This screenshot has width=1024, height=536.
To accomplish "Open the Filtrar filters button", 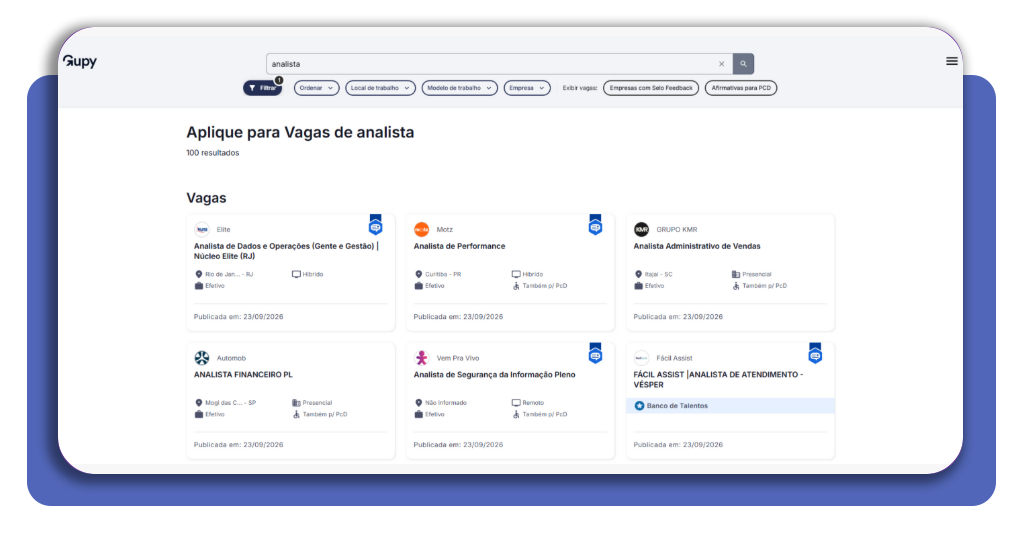I will [263, 88].
